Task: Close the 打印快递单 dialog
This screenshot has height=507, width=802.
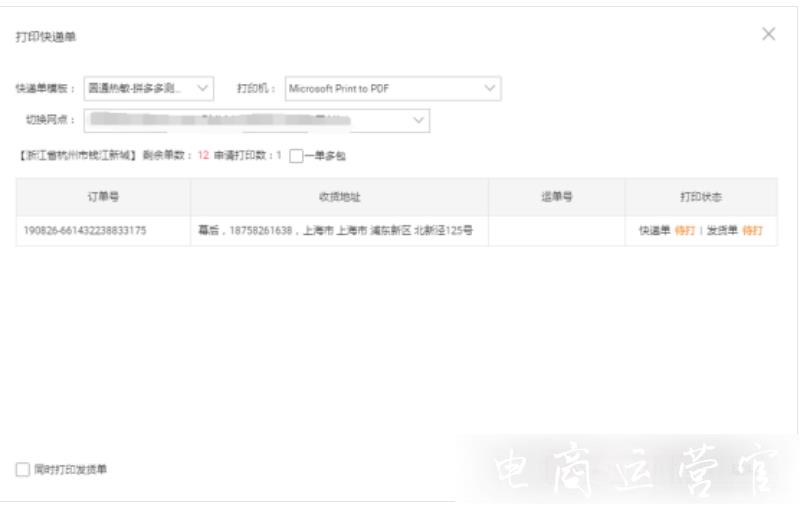Action: pyautogui.click(x=768, y=34)
